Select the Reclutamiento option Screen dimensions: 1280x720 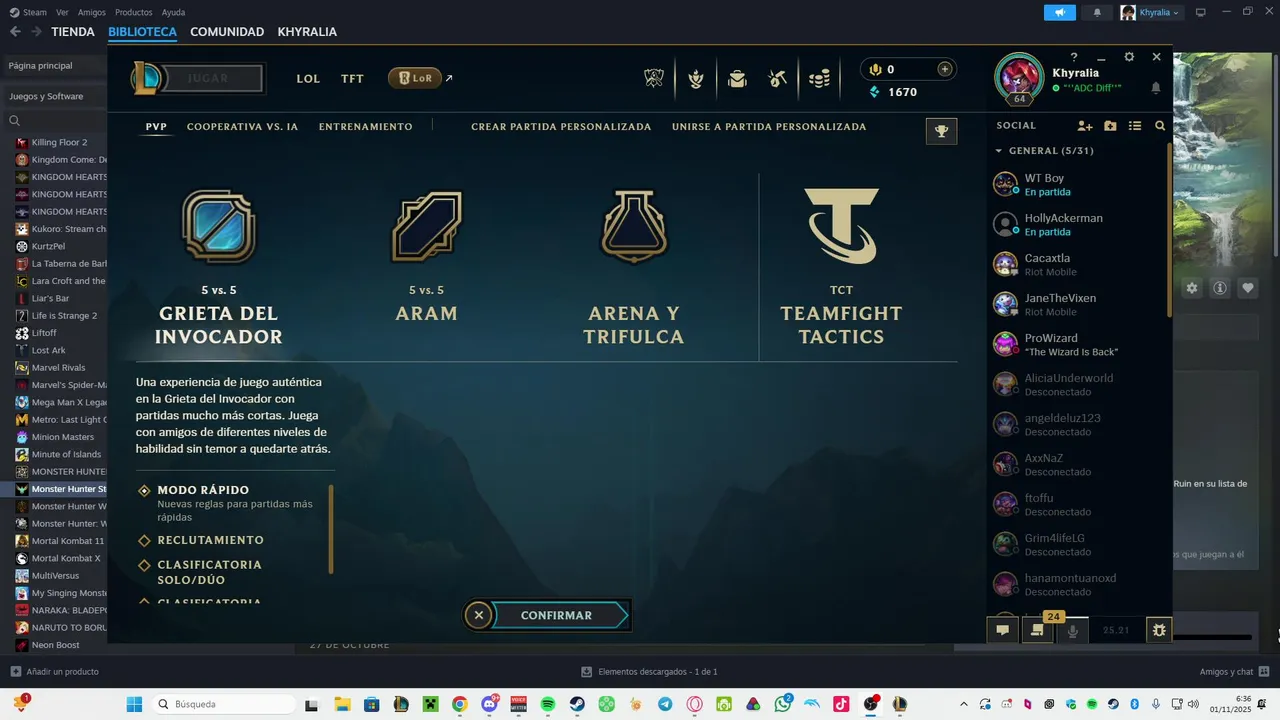point(210,540)
